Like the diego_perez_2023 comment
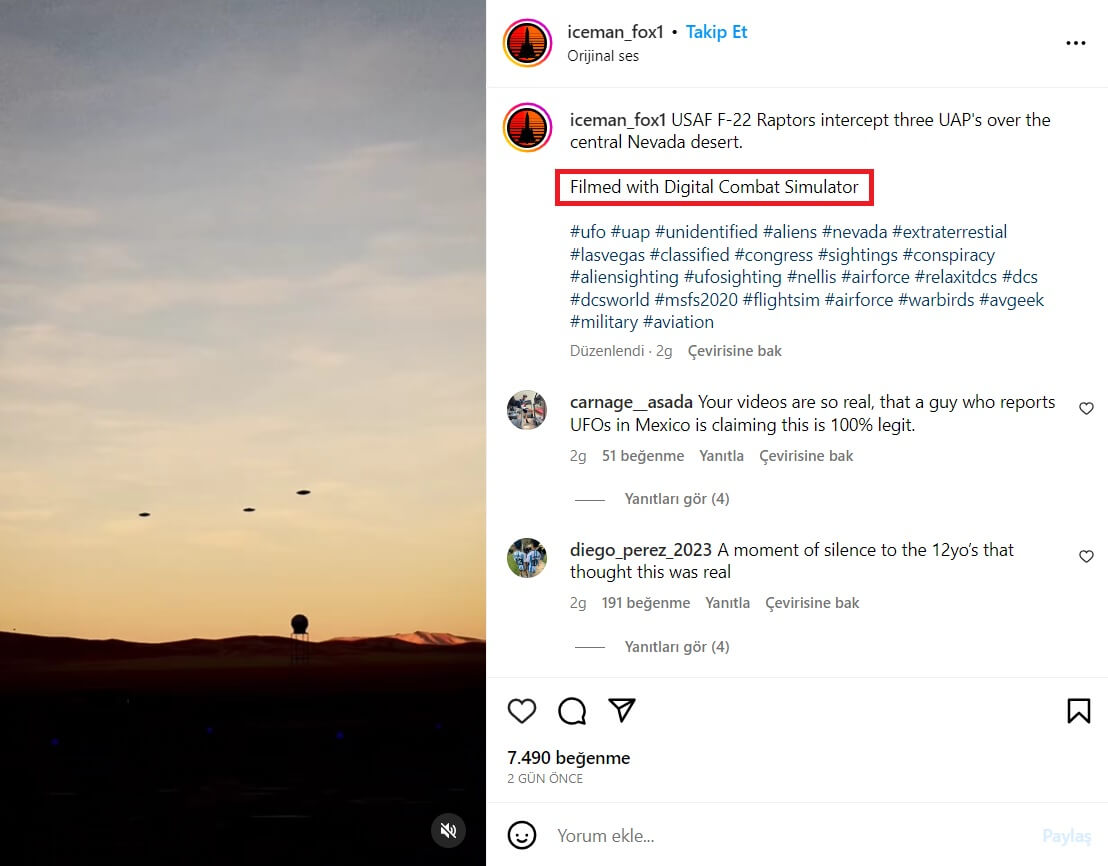This screenshot has height=866, width=1108. tap(1086, 556)
